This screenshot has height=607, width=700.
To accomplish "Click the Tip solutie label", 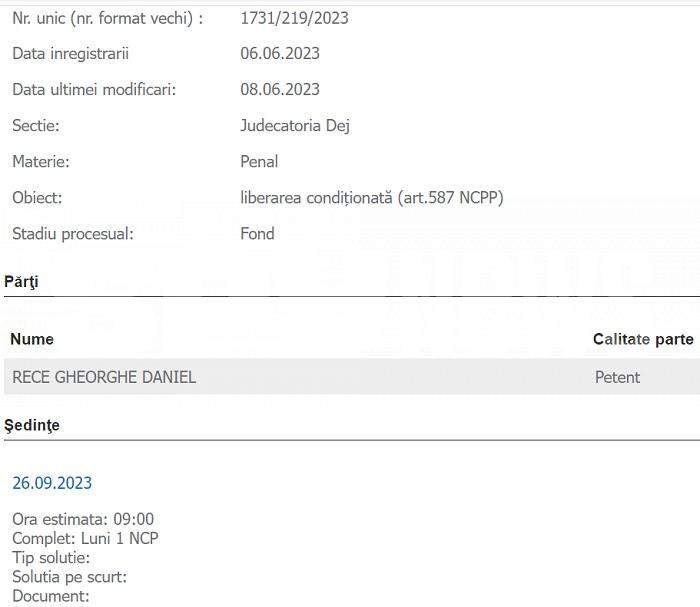I will point(51,558).
